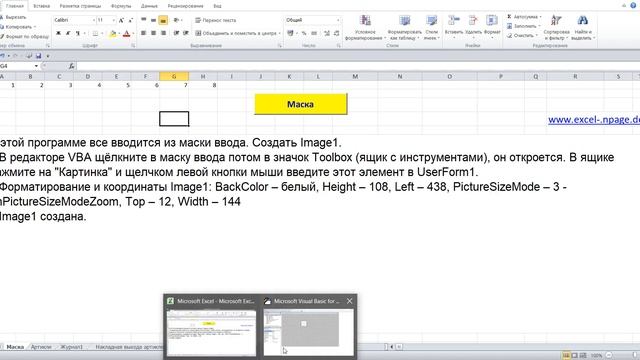Open Условное форматирование menu
The image size is (640, 360).
(365, 27)
